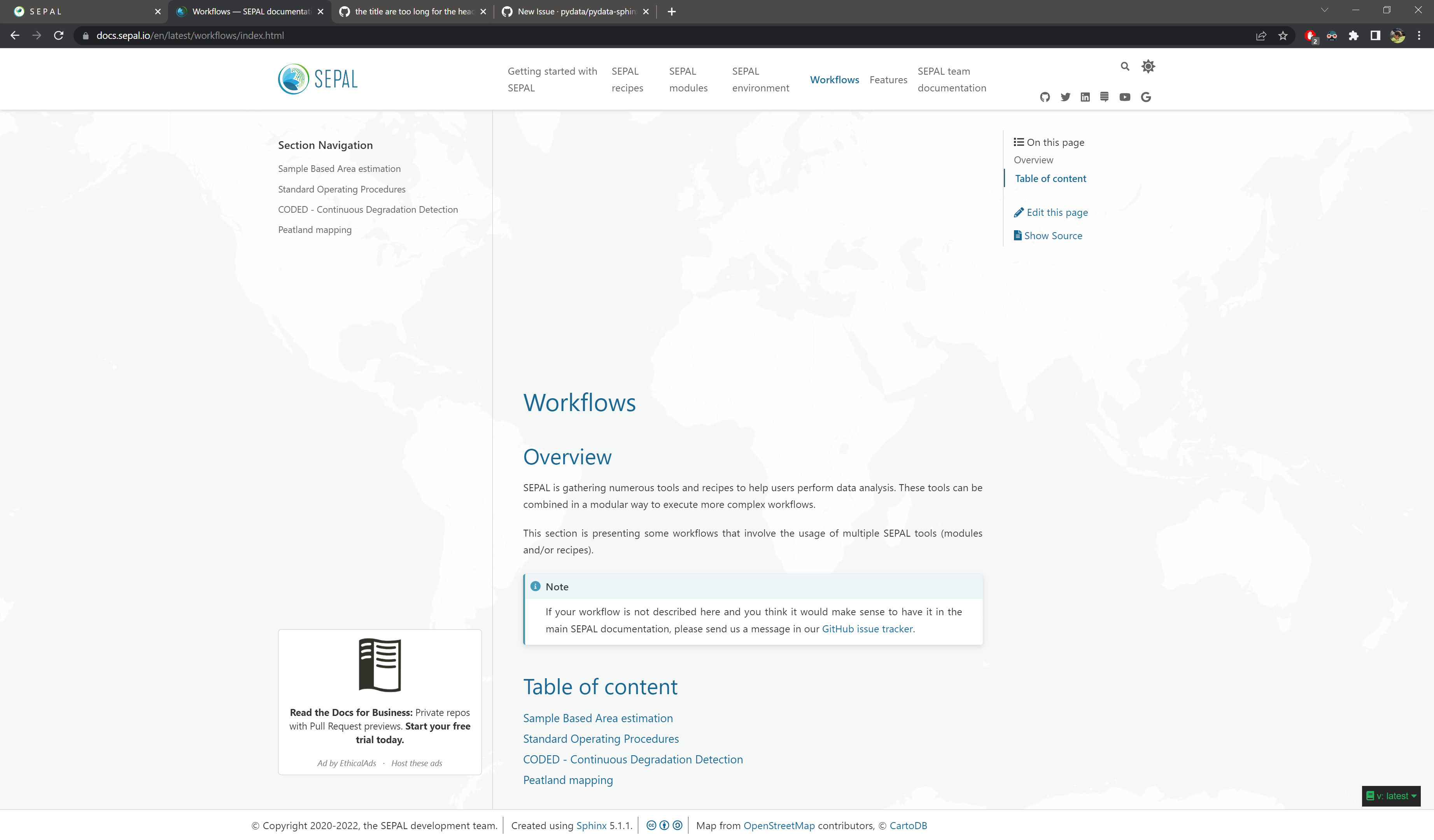Open SEPAL's YouTube channel from the header

(x=1125, y=97)
